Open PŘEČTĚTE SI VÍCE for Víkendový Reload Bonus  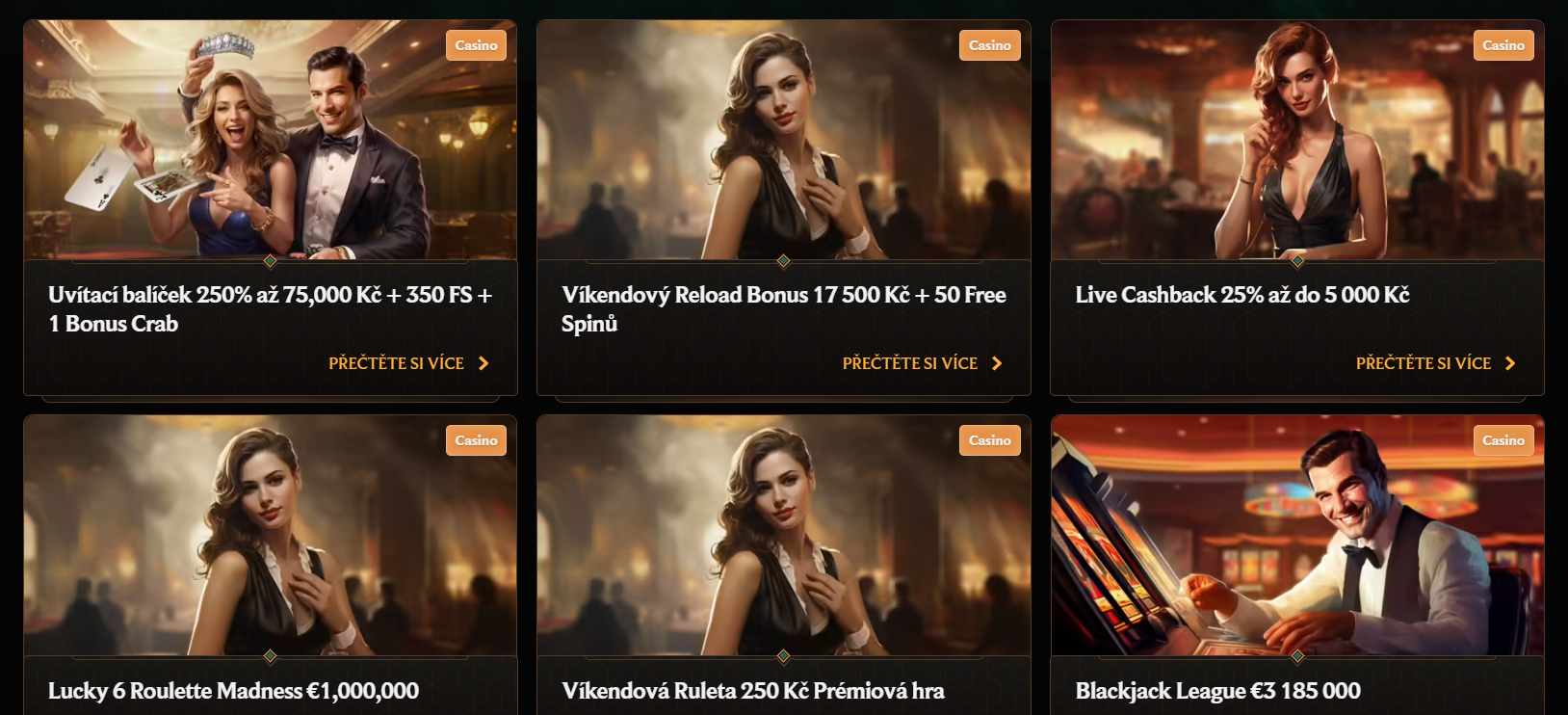tap(909, 363)
